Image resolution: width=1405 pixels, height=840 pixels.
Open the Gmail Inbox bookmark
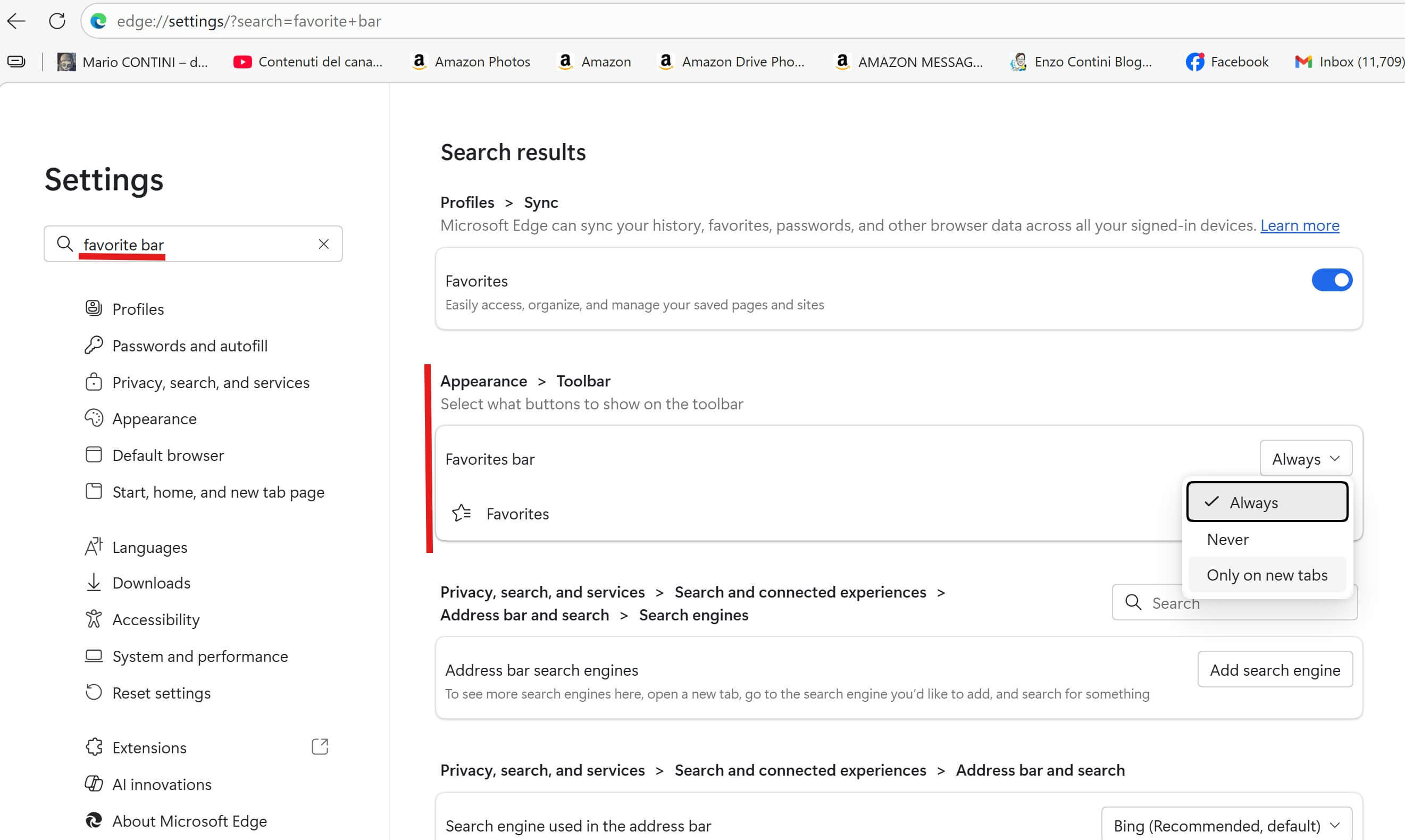[x=1349, y=62]
